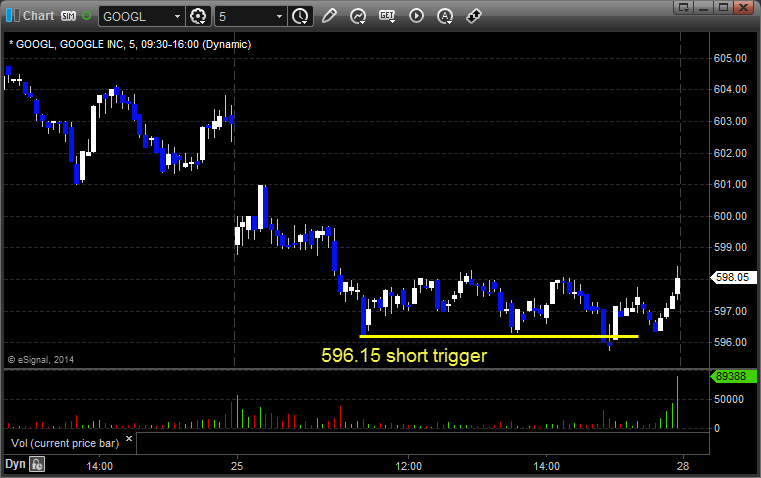Click the 605.00 price axis label
The width and height of the screenshot is (761, 478).
tap(730, 58)
